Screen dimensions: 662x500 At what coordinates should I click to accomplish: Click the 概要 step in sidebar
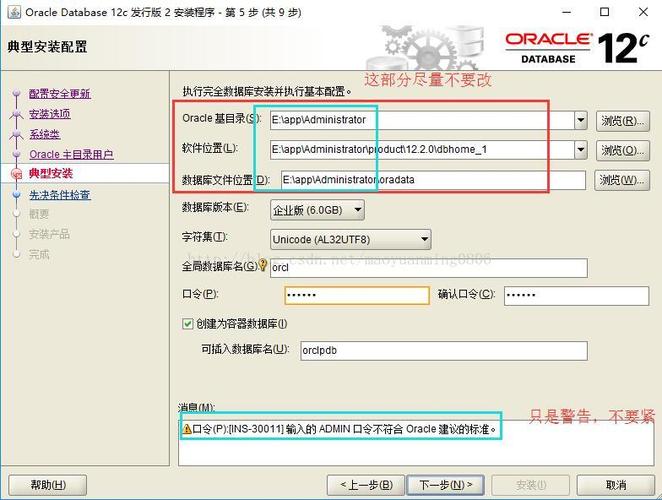pyautogui.click(x=39, y=214)
